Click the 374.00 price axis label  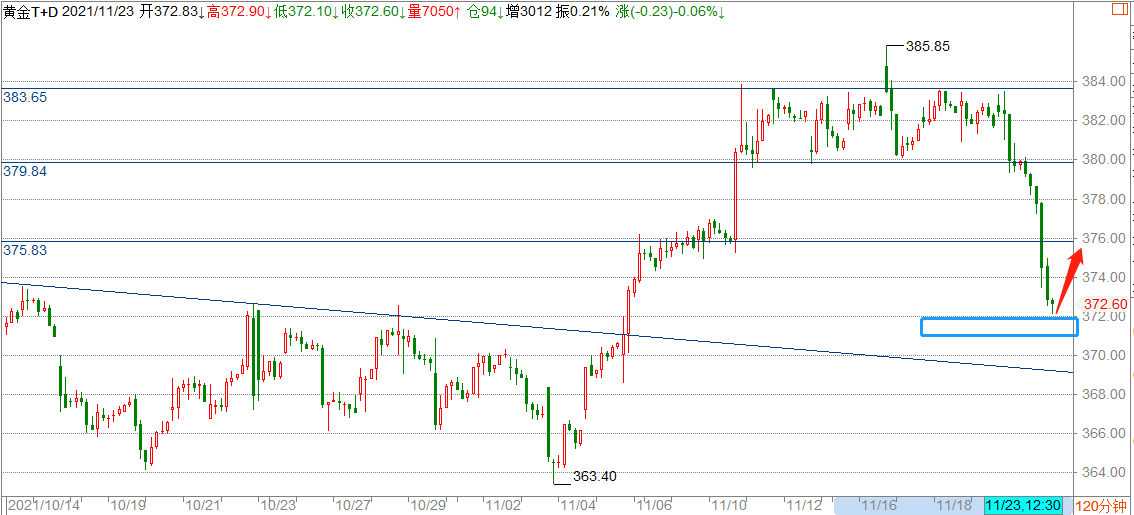point(1104,277)
